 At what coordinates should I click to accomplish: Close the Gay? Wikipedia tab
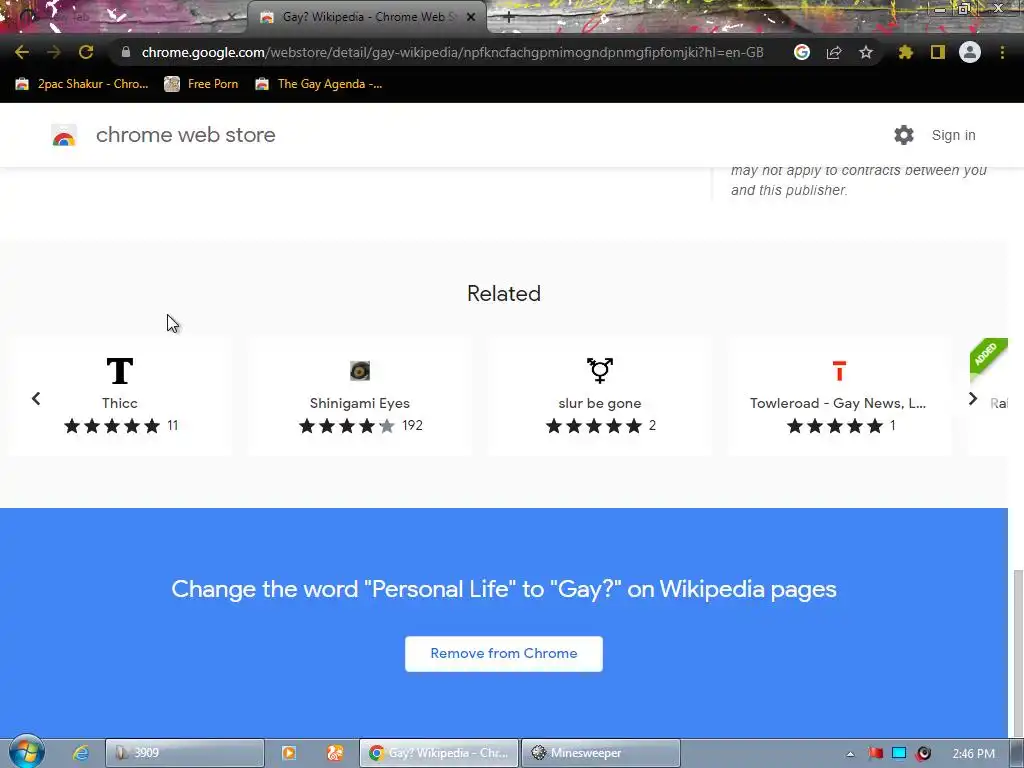pyautogui.click(x=471, y=17)
